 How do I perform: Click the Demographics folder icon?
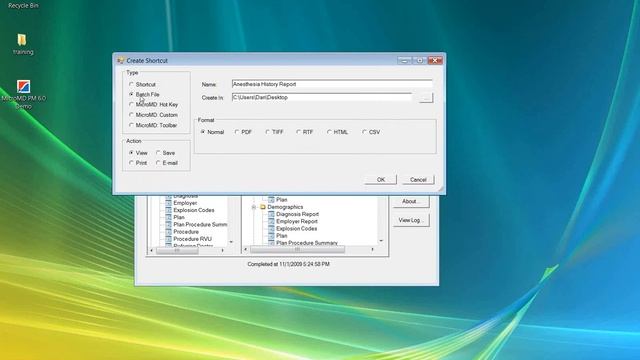point(263,207)
